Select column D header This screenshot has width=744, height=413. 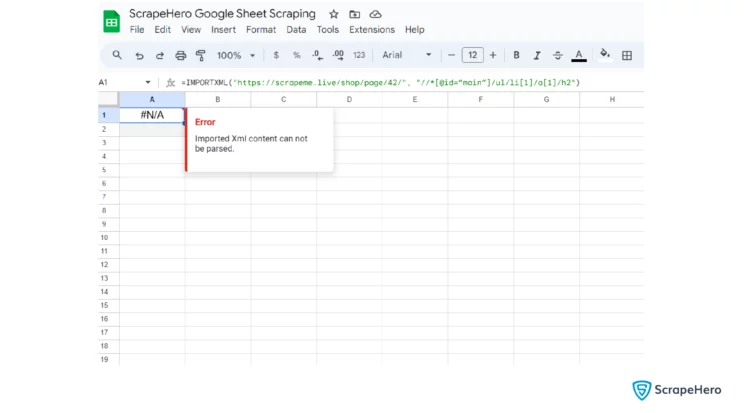point(349,100)
